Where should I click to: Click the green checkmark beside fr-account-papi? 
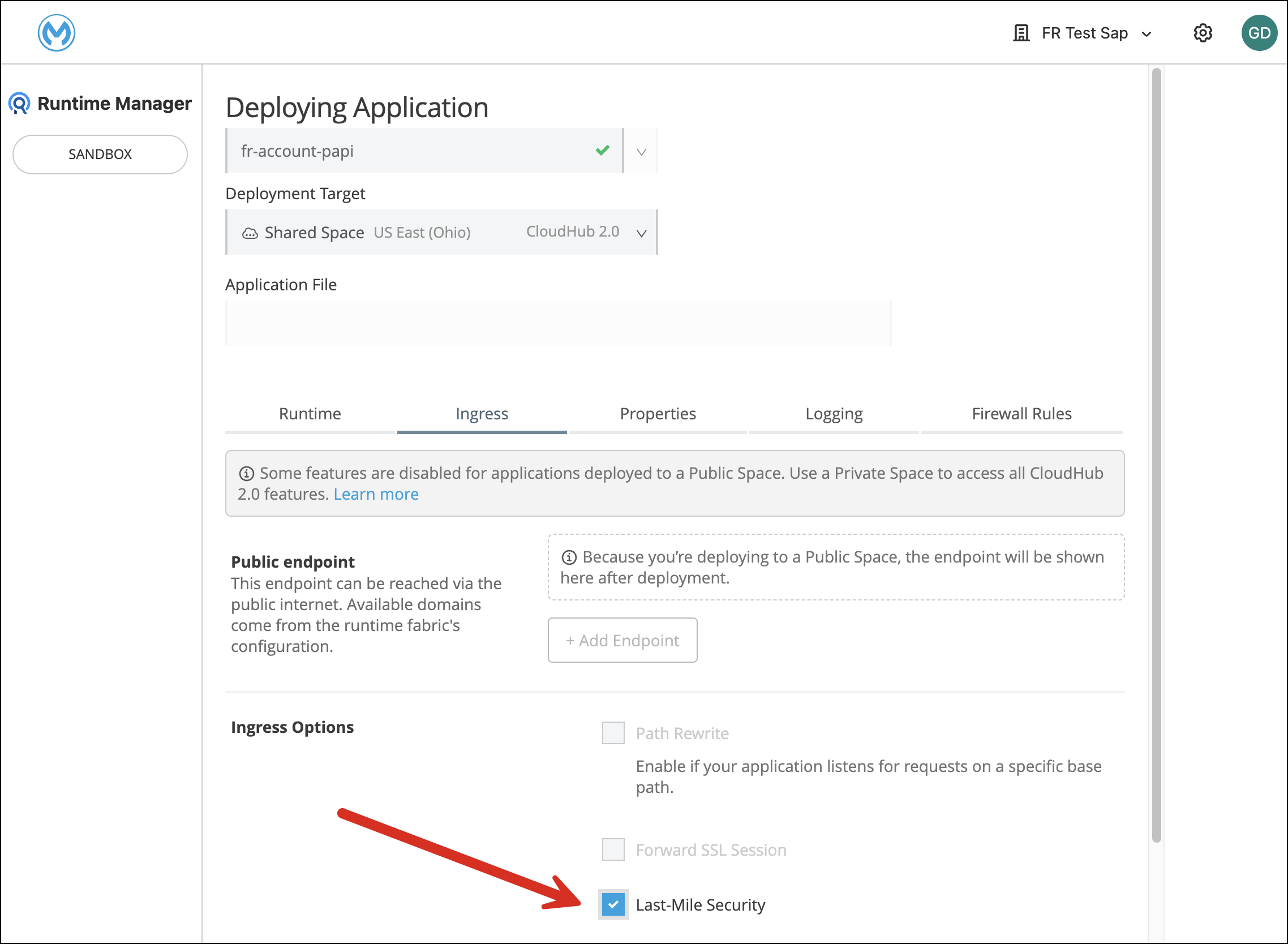point(602,151)
